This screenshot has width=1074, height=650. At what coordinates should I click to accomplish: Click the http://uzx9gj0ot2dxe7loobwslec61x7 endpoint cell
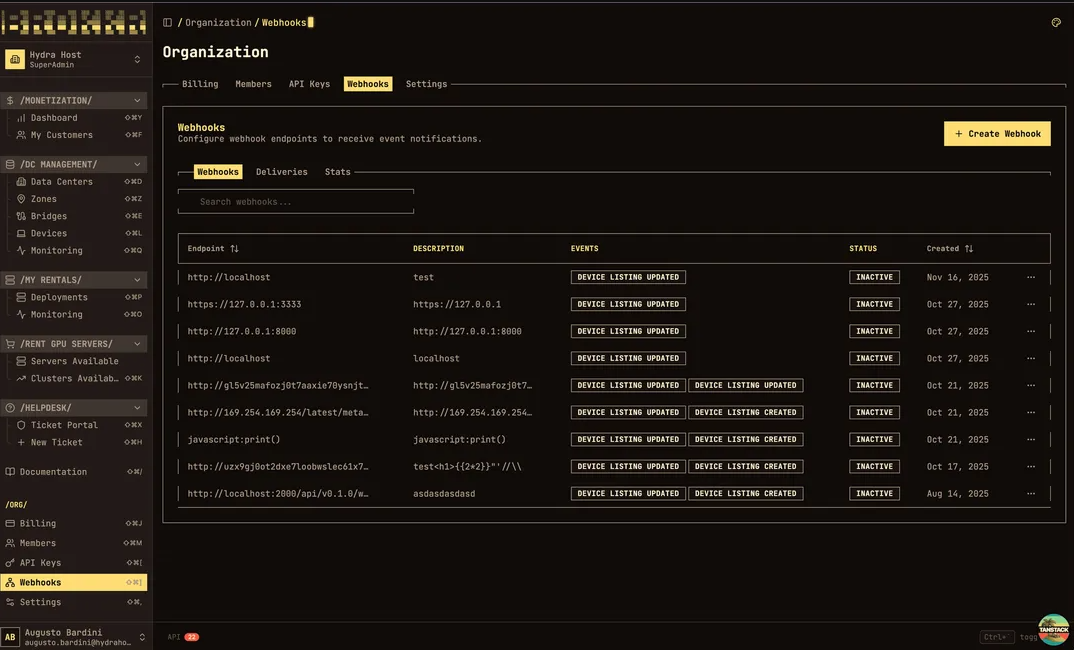[x=277, y=466]
